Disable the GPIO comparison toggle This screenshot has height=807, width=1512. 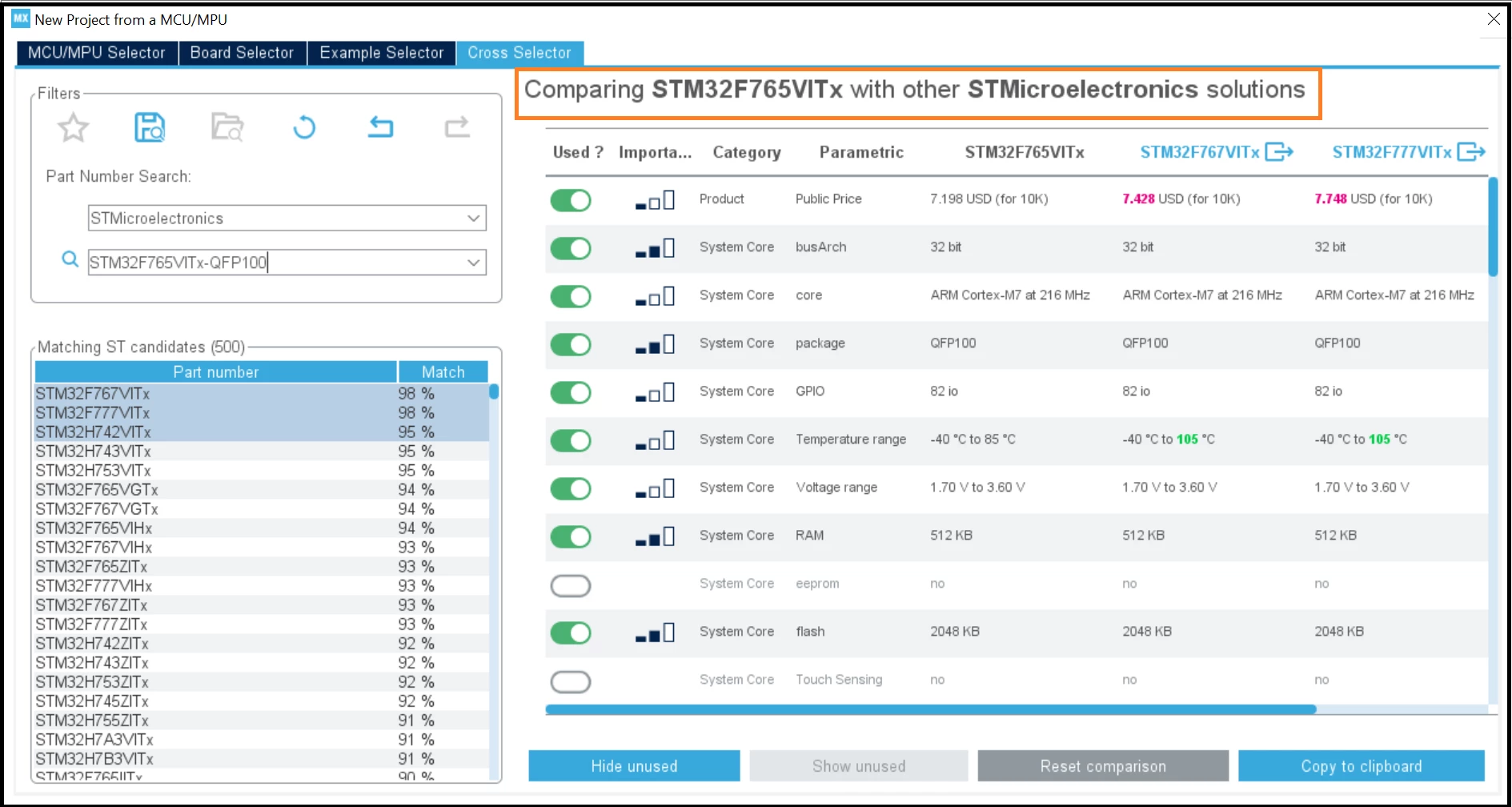(571, 392)
